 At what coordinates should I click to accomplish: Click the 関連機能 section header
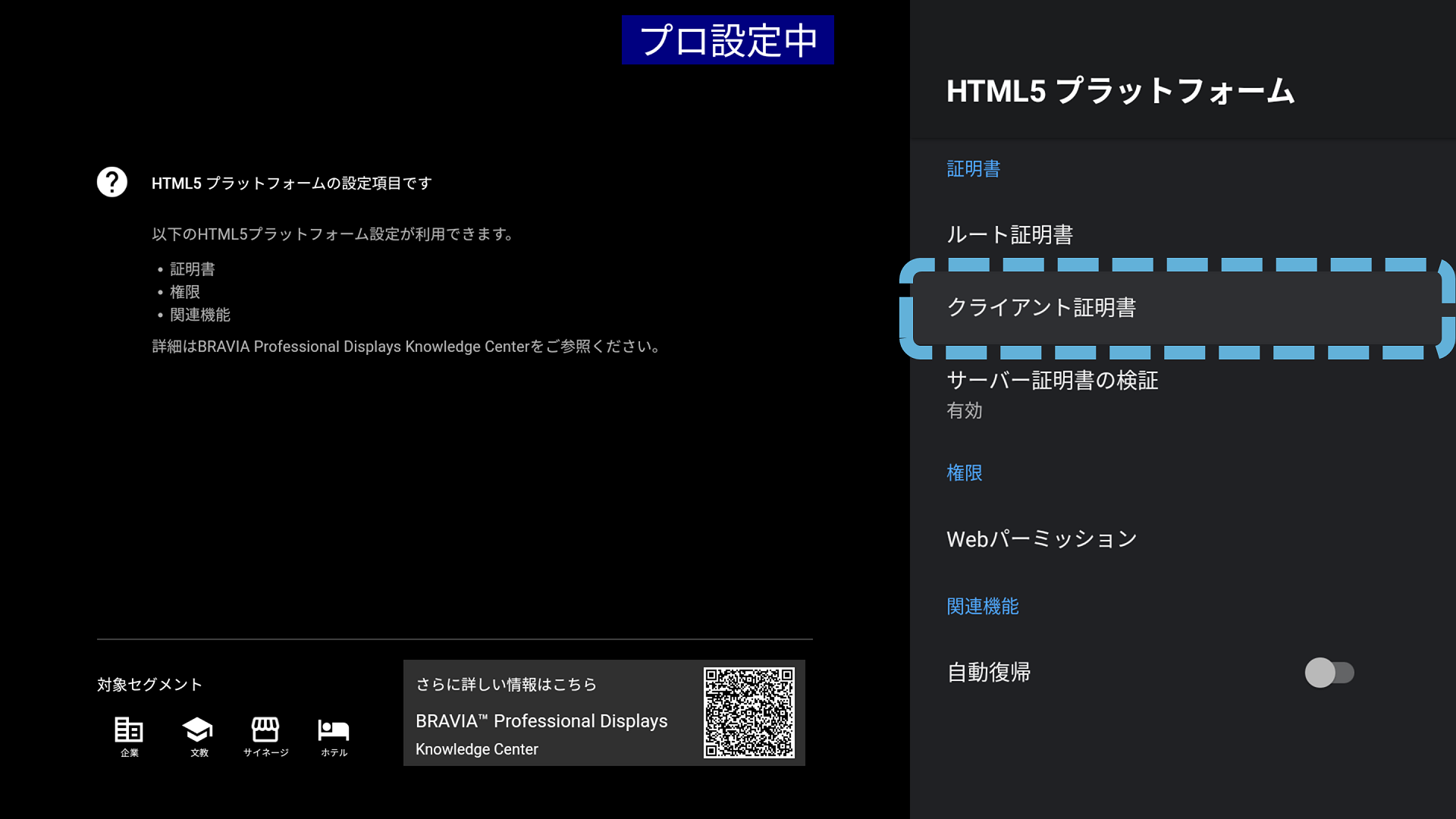tap(982, 607)
